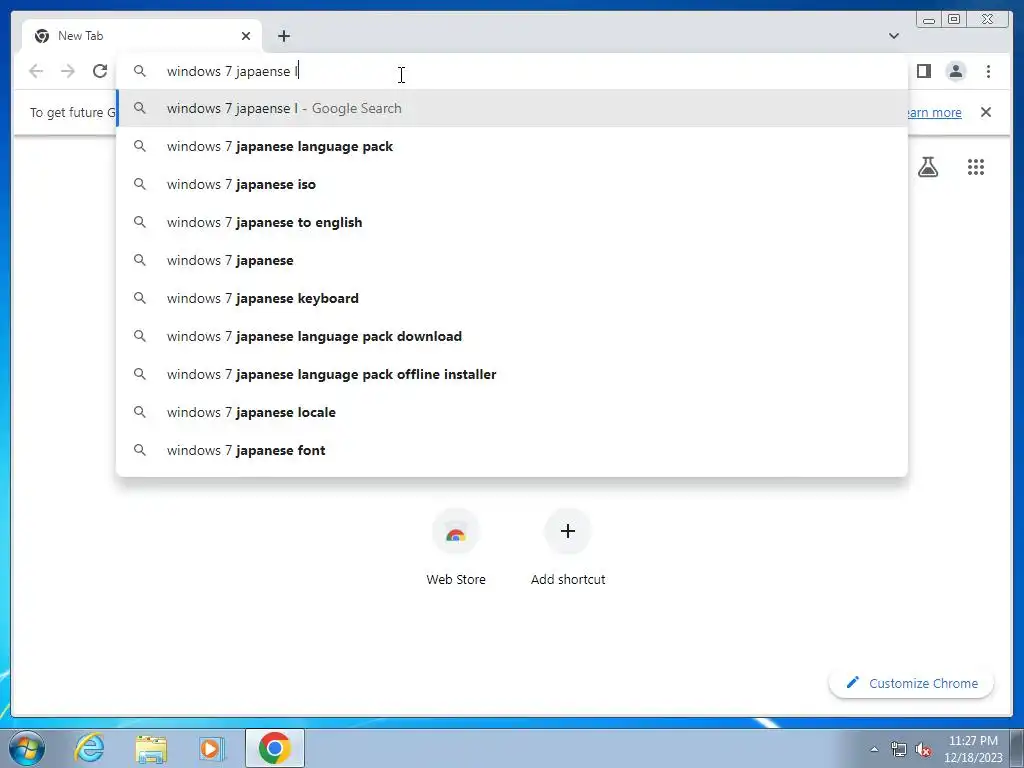Click the Chrome taskbar icon

(x=275, y=748)
